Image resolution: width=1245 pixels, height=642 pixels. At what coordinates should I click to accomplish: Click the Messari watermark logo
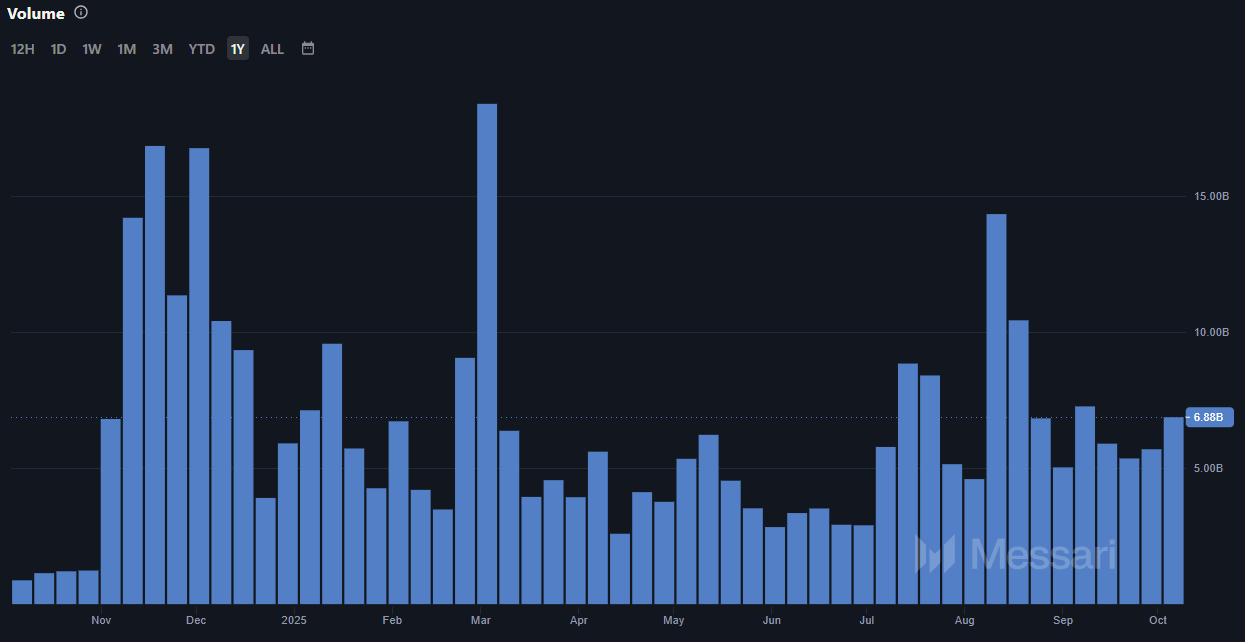(1015, 554)
